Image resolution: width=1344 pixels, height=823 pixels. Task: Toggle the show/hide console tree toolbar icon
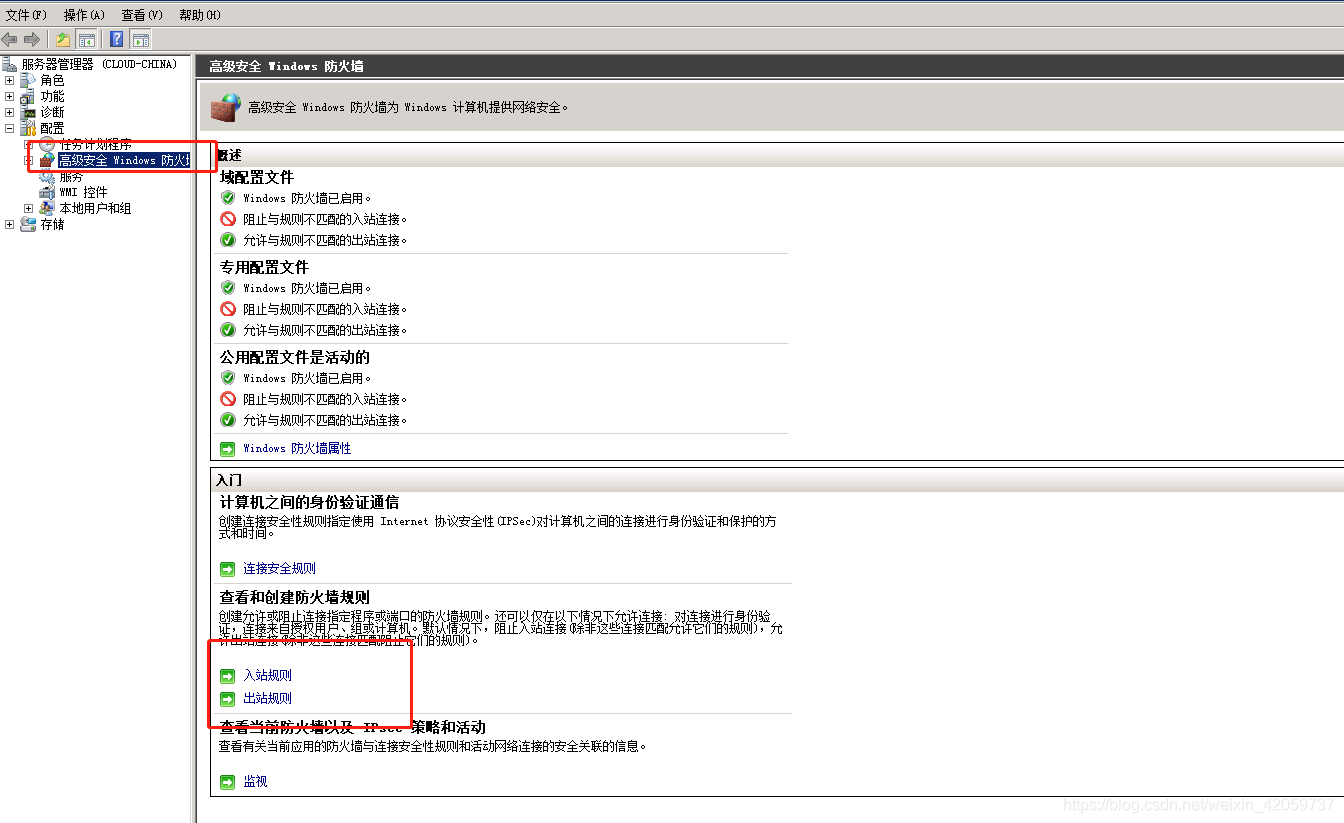[87, 39]
